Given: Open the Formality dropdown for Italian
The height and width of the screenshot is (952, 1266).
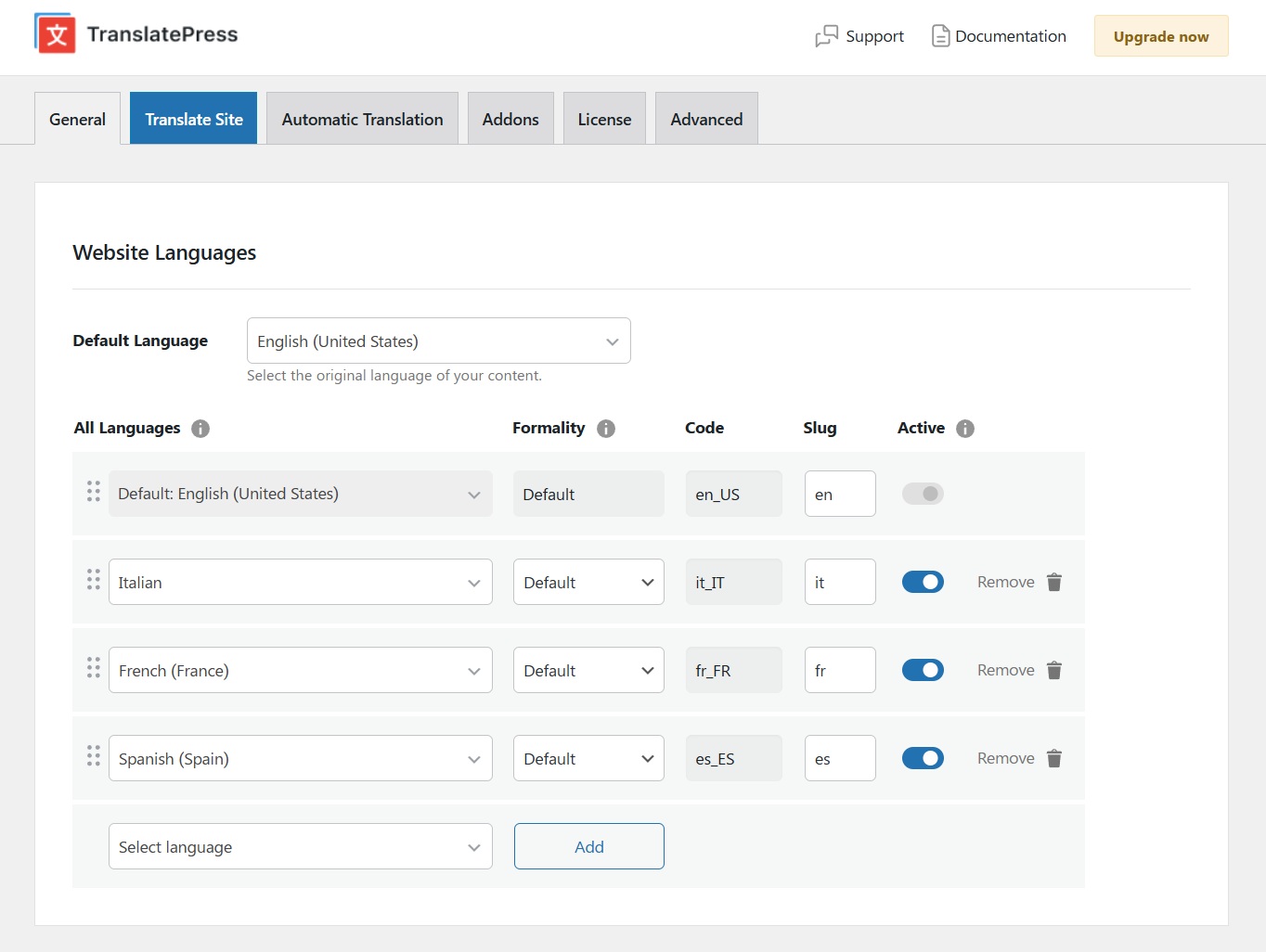Looking at the screenshot, I should (x=588, y=582).
